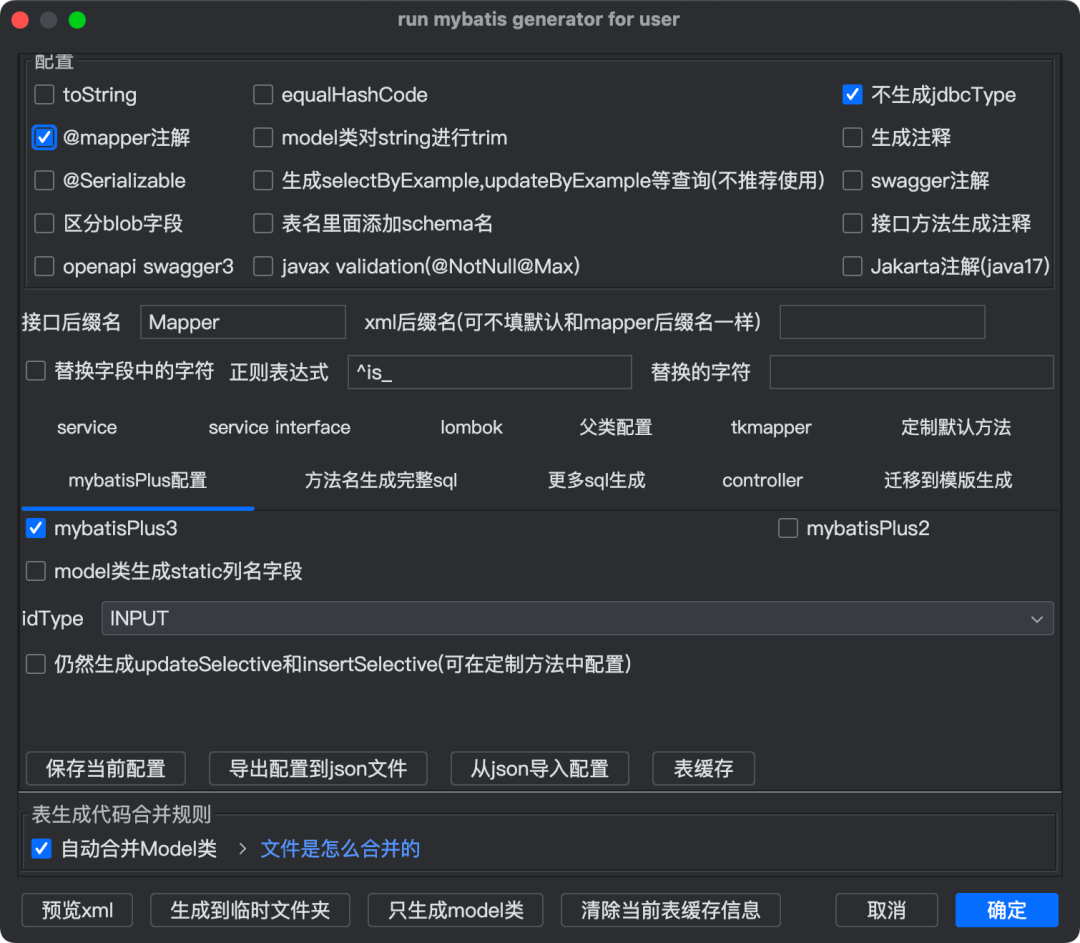Check the mybatisPlus2 checkbox

(788, 528)
